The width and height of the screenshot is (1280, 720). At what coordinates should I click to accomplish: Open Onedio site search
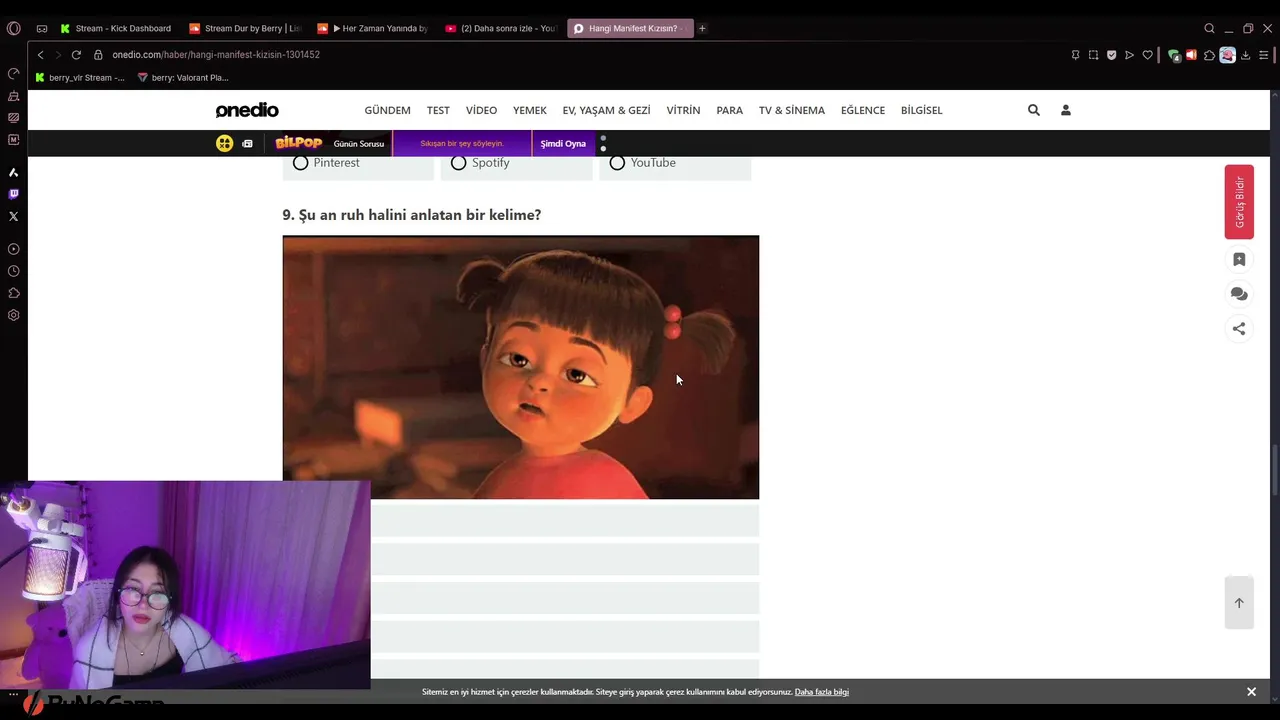tap(1034, 110)
